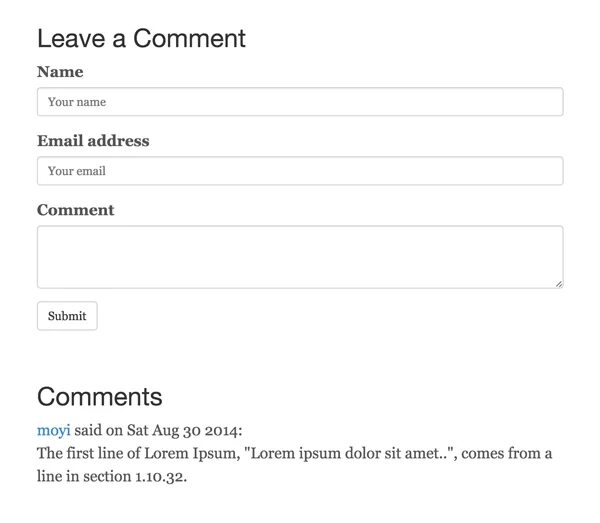The width and height of the screenshot is (600, 523).
Task: Click inside the Comment text area
Action: pyautogui.click(x=300, y=257)
